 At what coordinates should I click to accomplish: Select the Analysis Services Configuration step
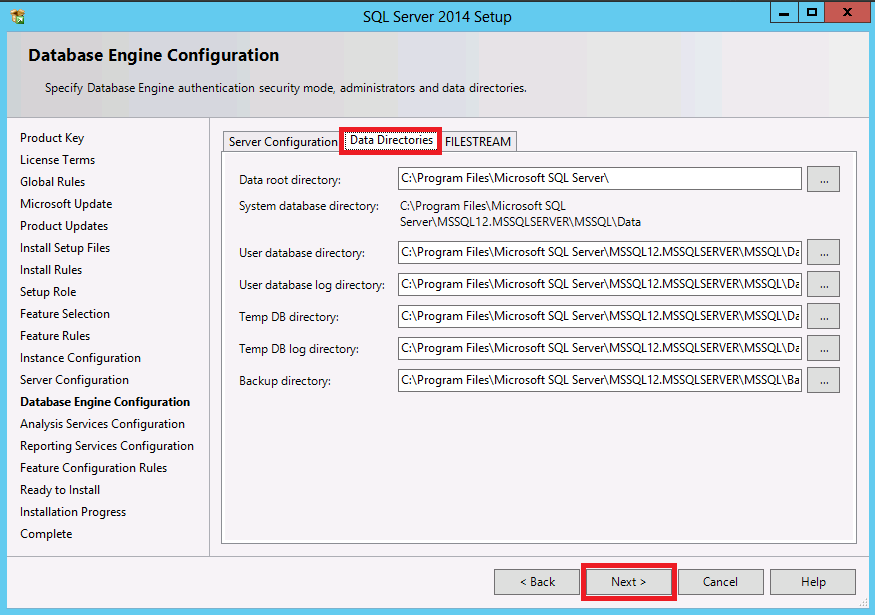pyautogui.click(x=102, y=424)
